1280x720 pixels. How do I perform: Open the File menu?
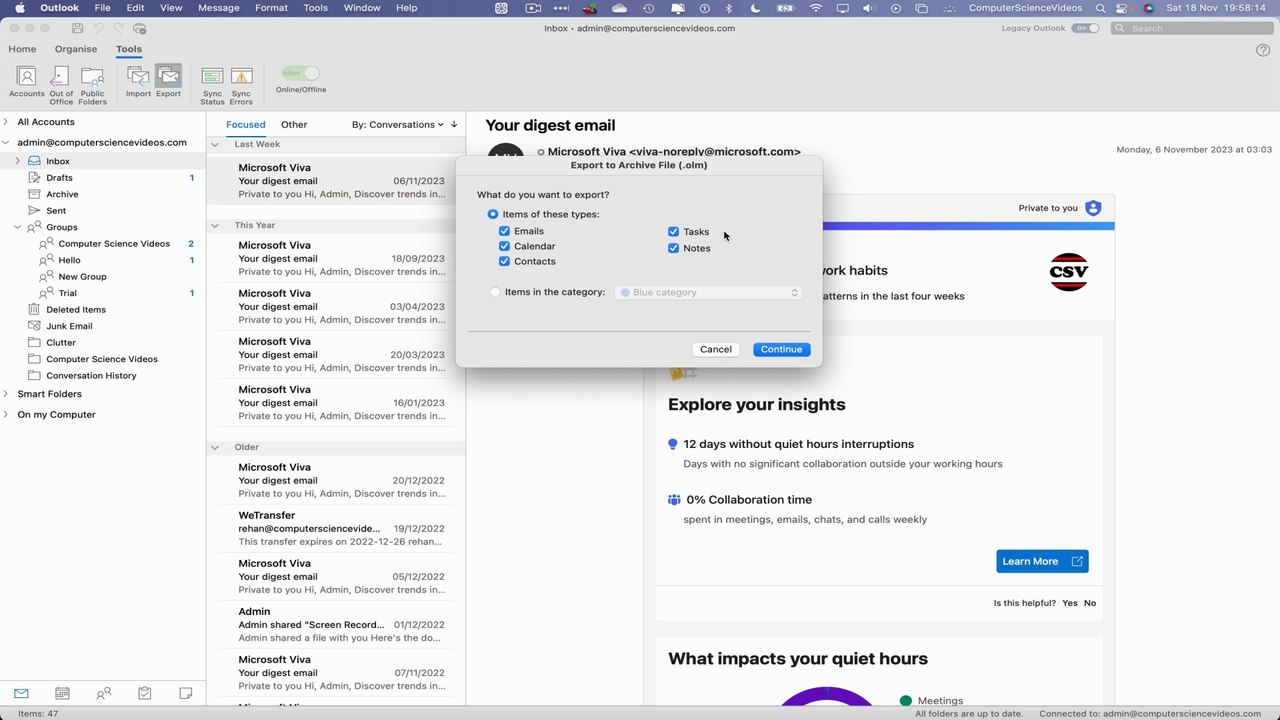tap(102, 8)
